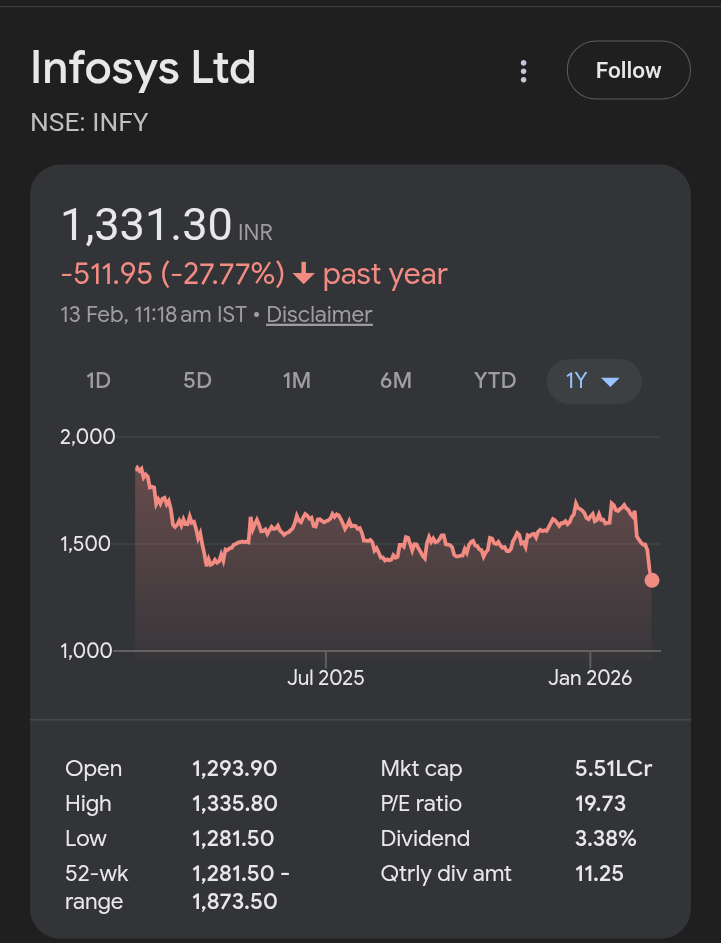Click the red down-arrow price change icon
The width and height of the screenshot is (721, 943).
304,275
